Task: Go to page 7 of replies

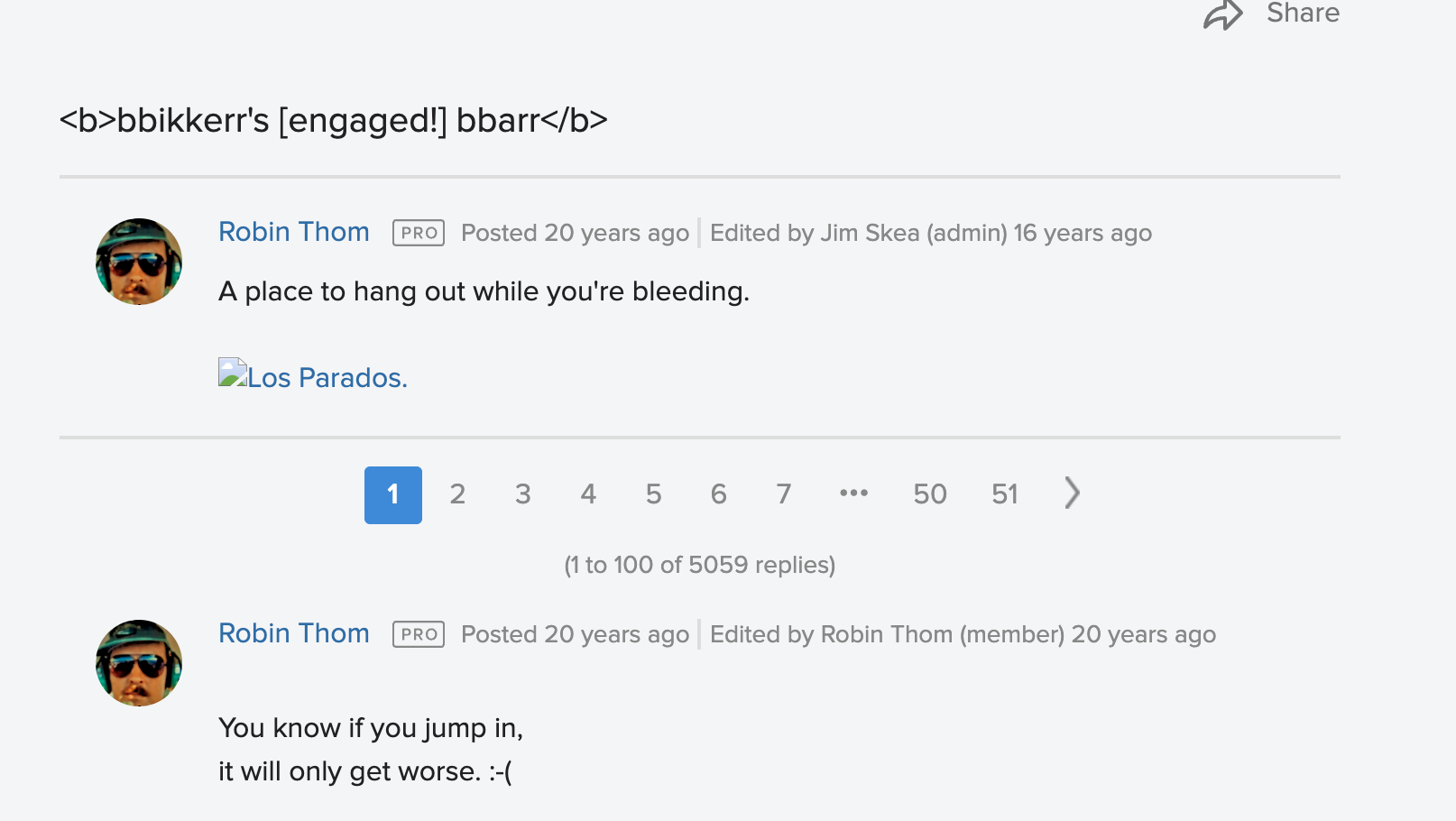Action: [784, 494]
